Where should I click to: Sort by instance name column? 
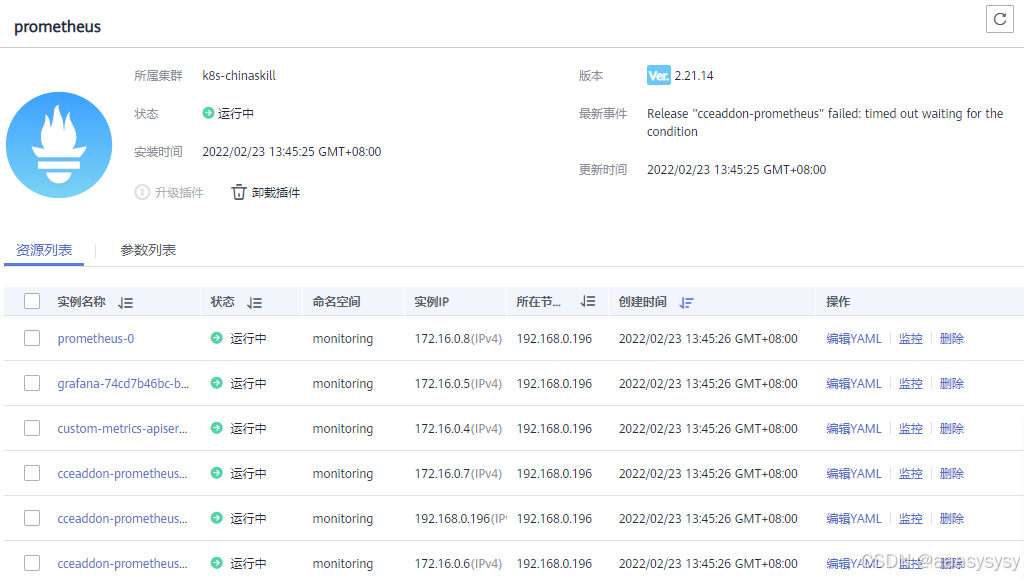click(x=125, y=303)
